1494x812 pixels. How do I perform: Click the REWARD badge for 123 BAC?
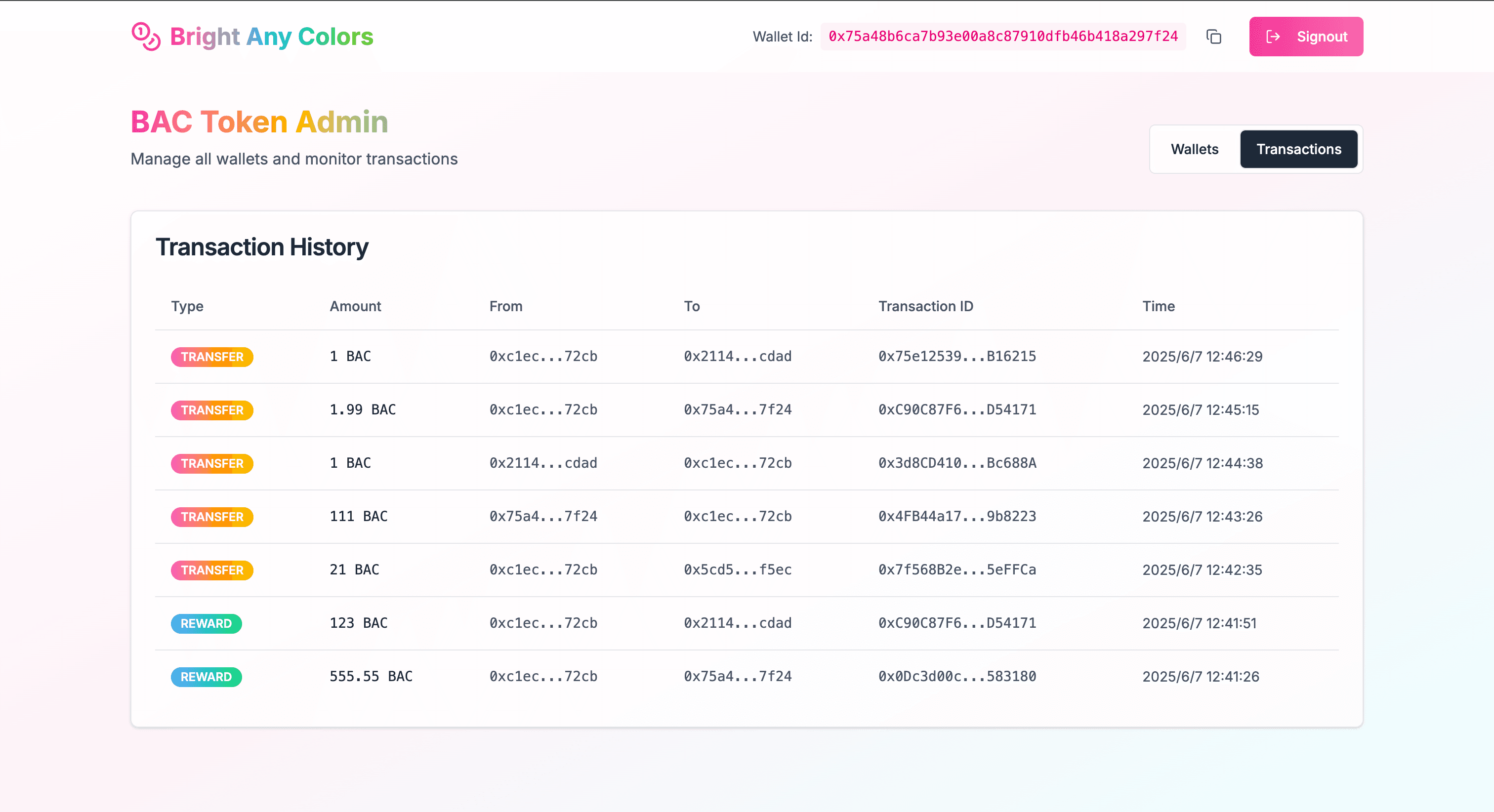pos(206,623)
